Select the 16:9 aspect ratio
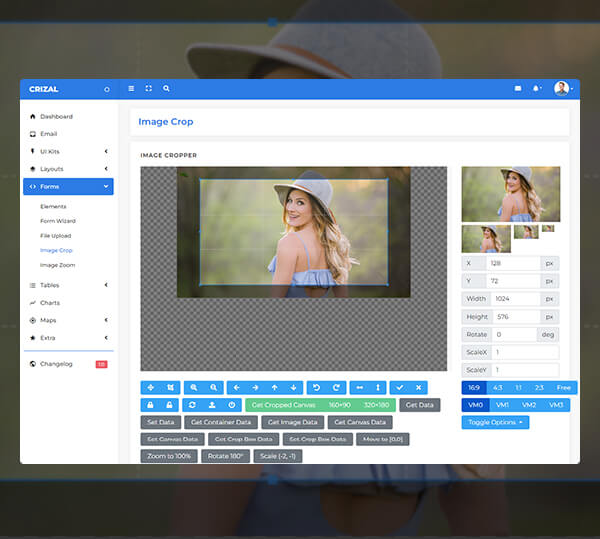 coord(474,388)
